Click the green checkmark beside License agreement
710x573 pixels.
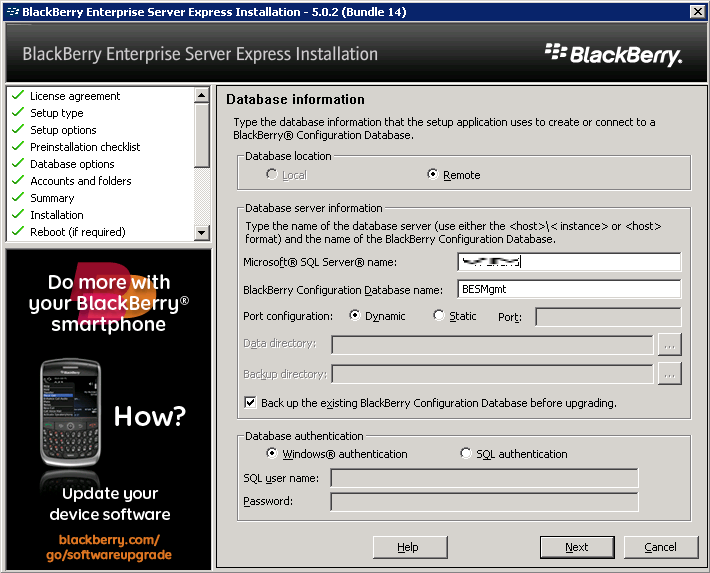(x=17, y=96)
